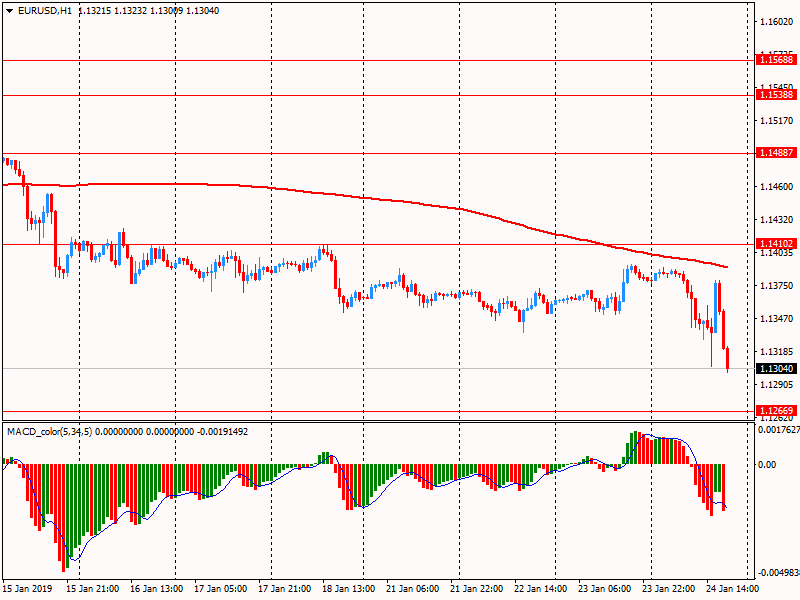Click the 17 Jan 05:00 time label

point(220,588)
